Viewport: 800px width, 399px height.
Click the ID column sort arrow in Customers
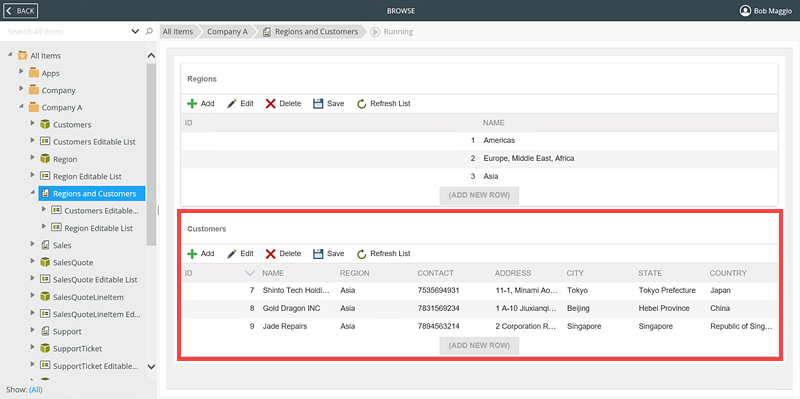coord(249,273)
